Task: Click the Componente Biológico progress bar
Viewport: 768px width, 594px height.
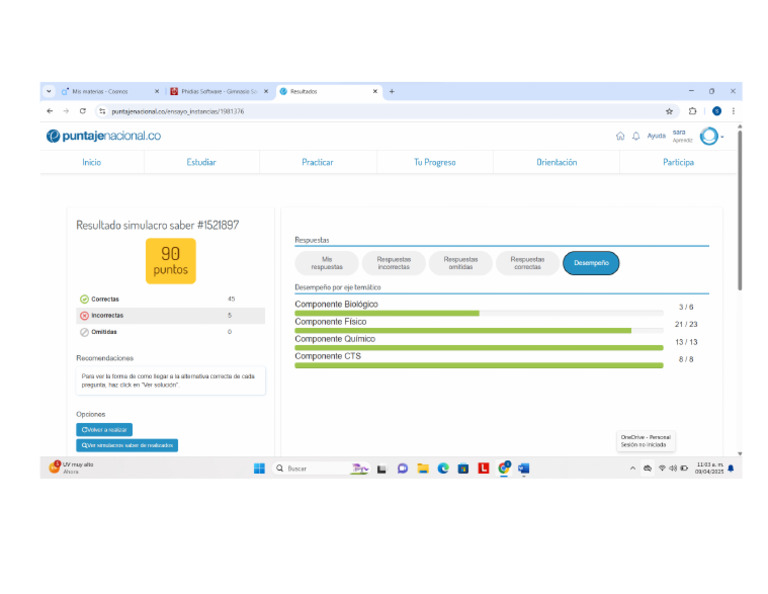Action: [478, 313]
